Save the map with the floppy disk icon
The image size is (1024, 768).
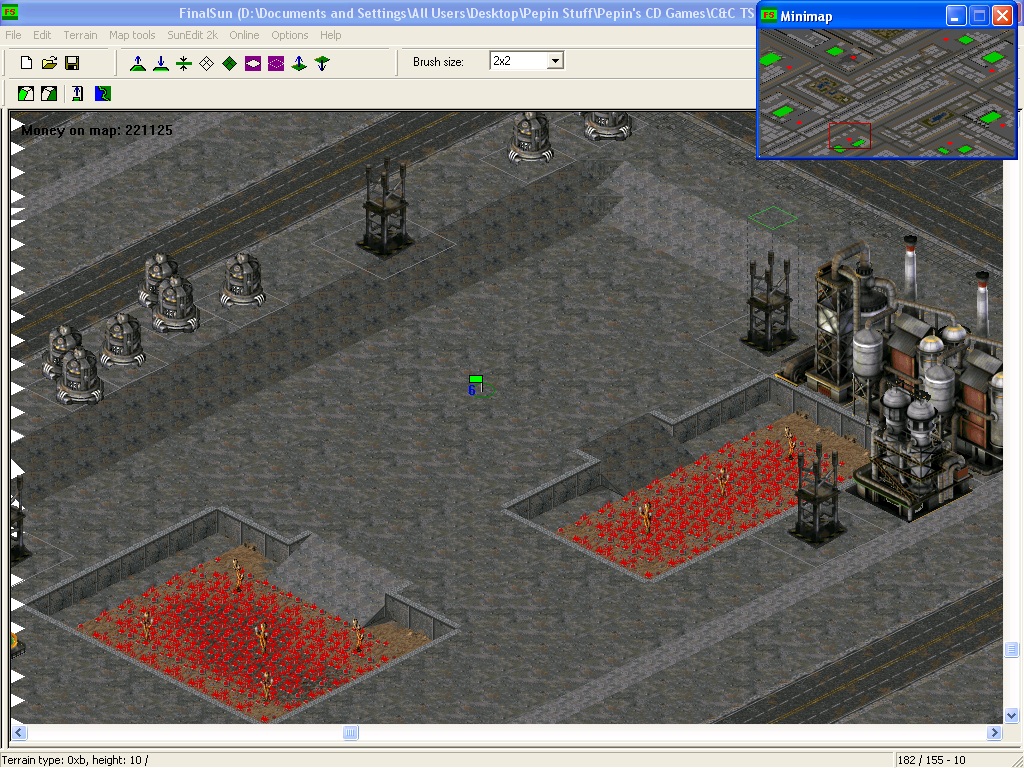(72, 63)
